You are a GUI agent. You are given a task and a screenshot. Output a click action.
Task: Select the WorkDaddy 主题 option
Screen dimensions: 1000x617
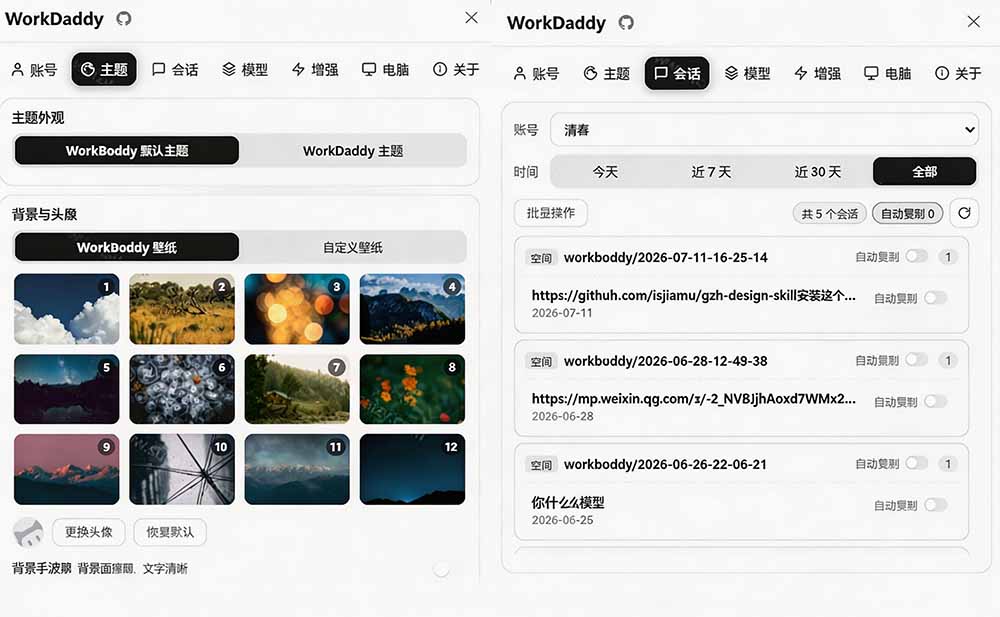[x=353, y=151]
